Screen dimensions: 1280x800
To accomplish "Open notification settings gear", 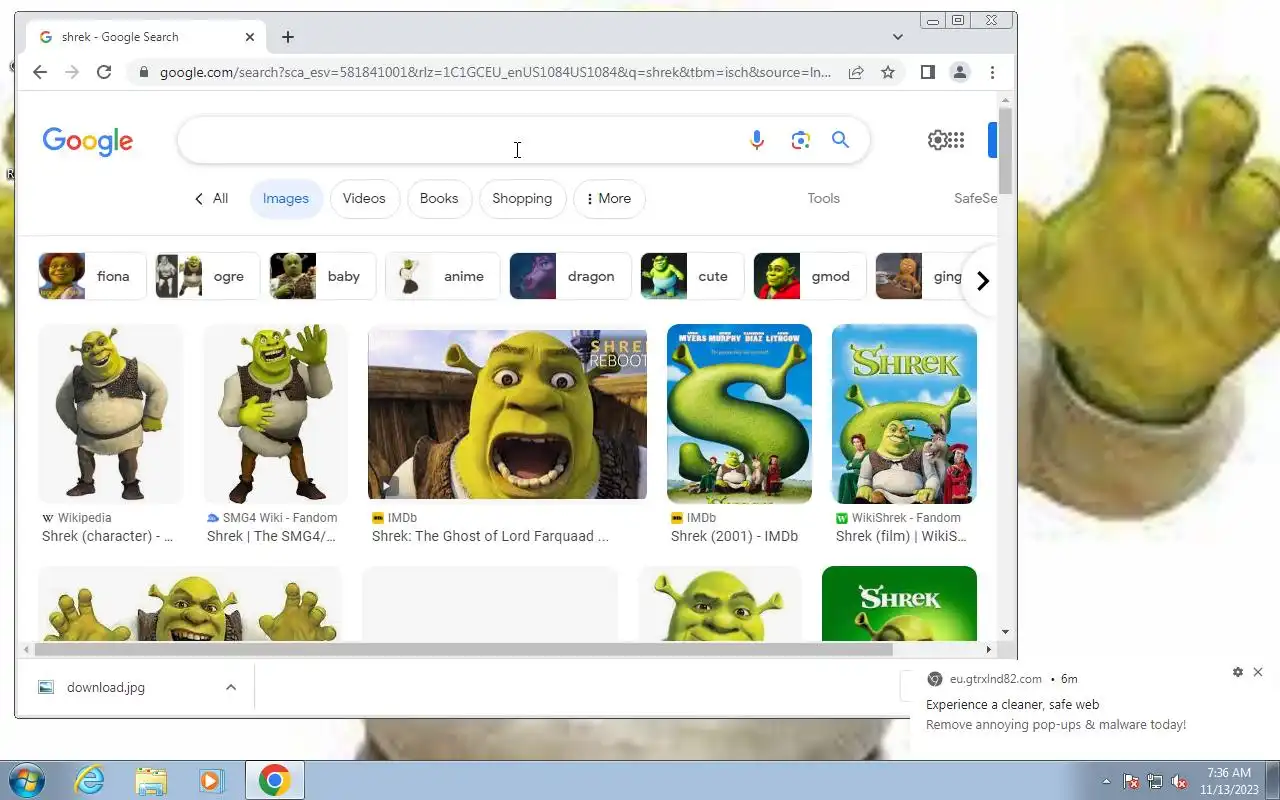I will 1238,672.
